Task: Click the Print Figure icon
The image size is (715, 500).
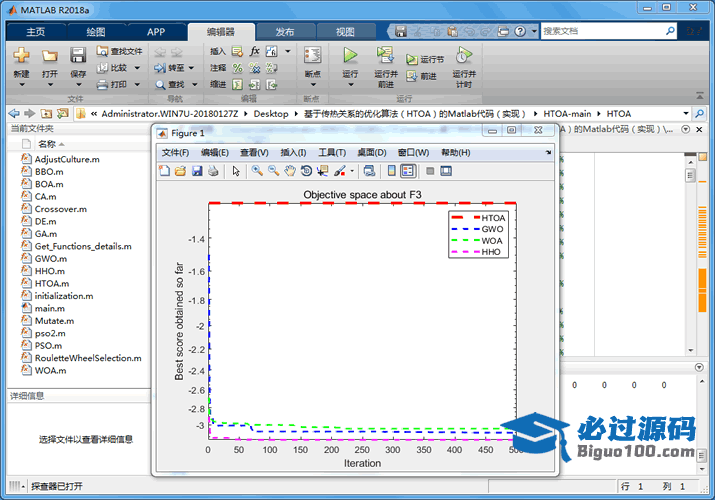Action: 213,171
